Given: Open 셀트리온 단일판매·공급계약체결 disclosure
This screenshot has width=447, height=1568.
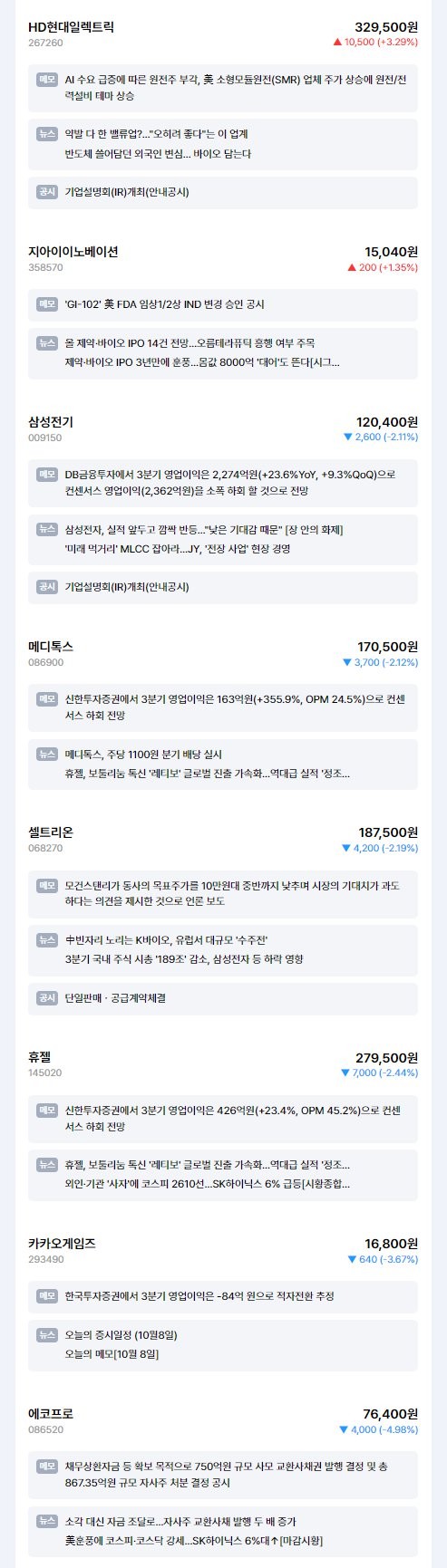Looking at the screenshot, I should tap(115, 998).
